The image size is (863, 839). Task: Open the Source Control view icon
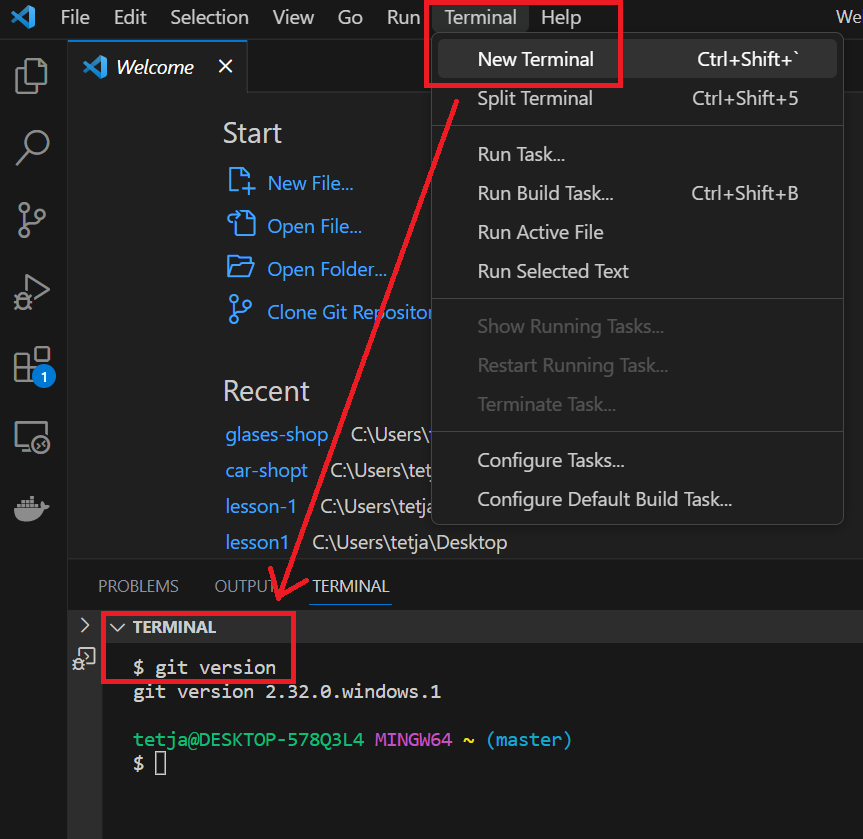click(31, 220)
